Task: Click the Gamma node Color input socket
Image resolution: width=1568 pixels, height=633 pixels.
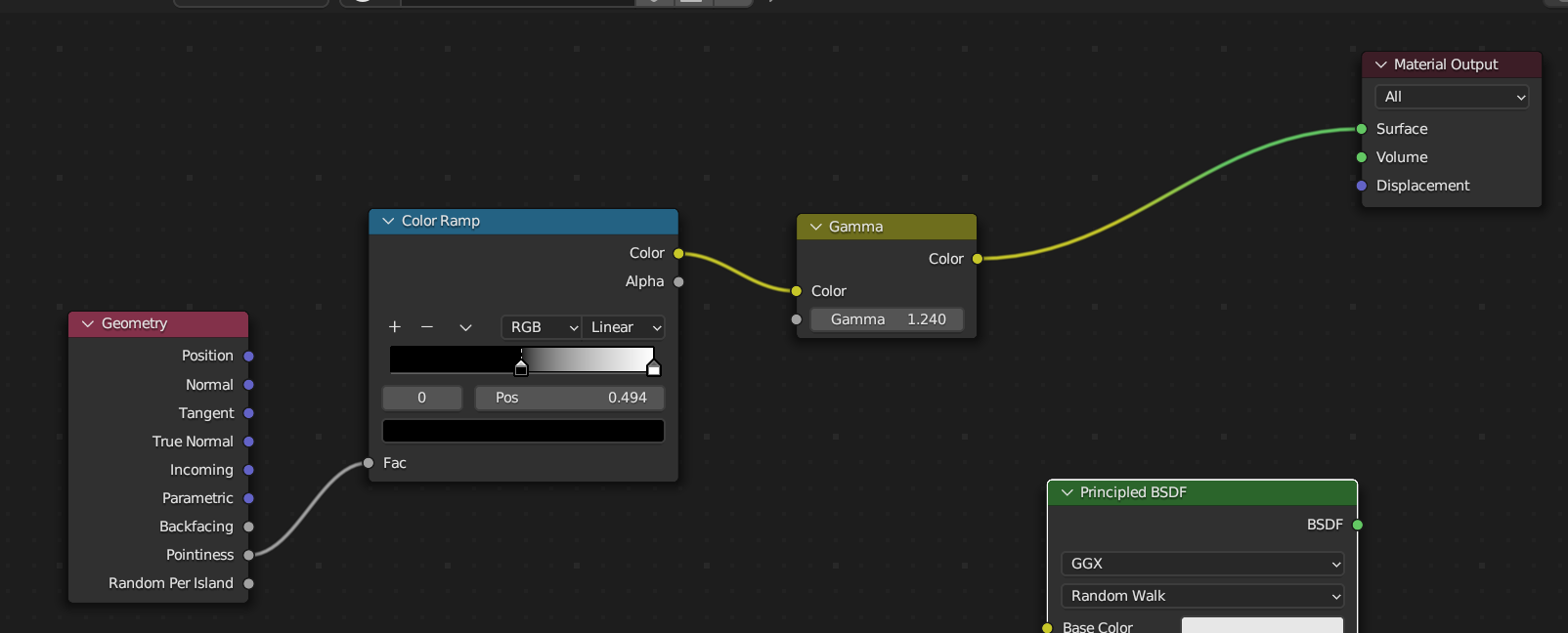Action: [797, 291]
